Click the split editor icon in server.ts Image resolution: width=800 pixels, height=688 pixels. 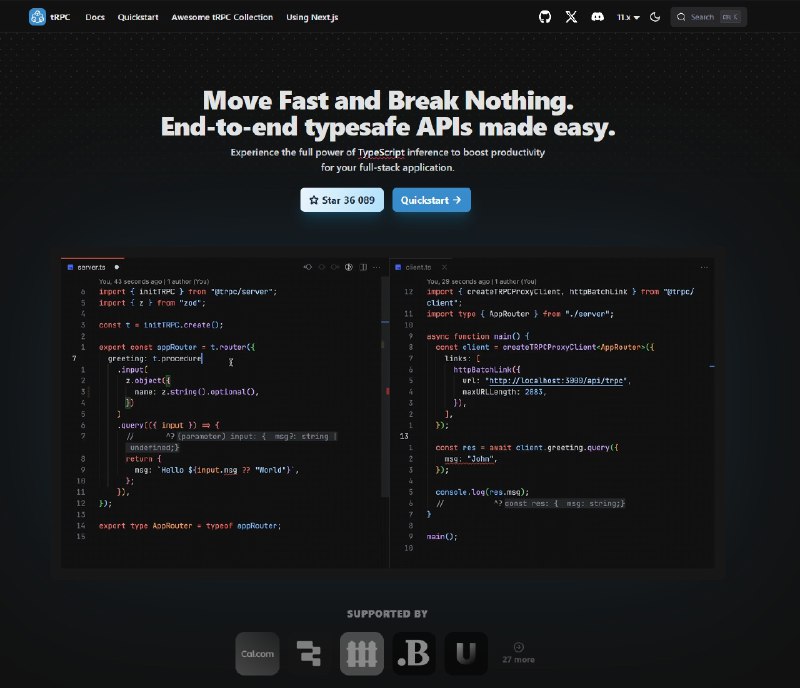pyautogui.click(x=363, y=267)
